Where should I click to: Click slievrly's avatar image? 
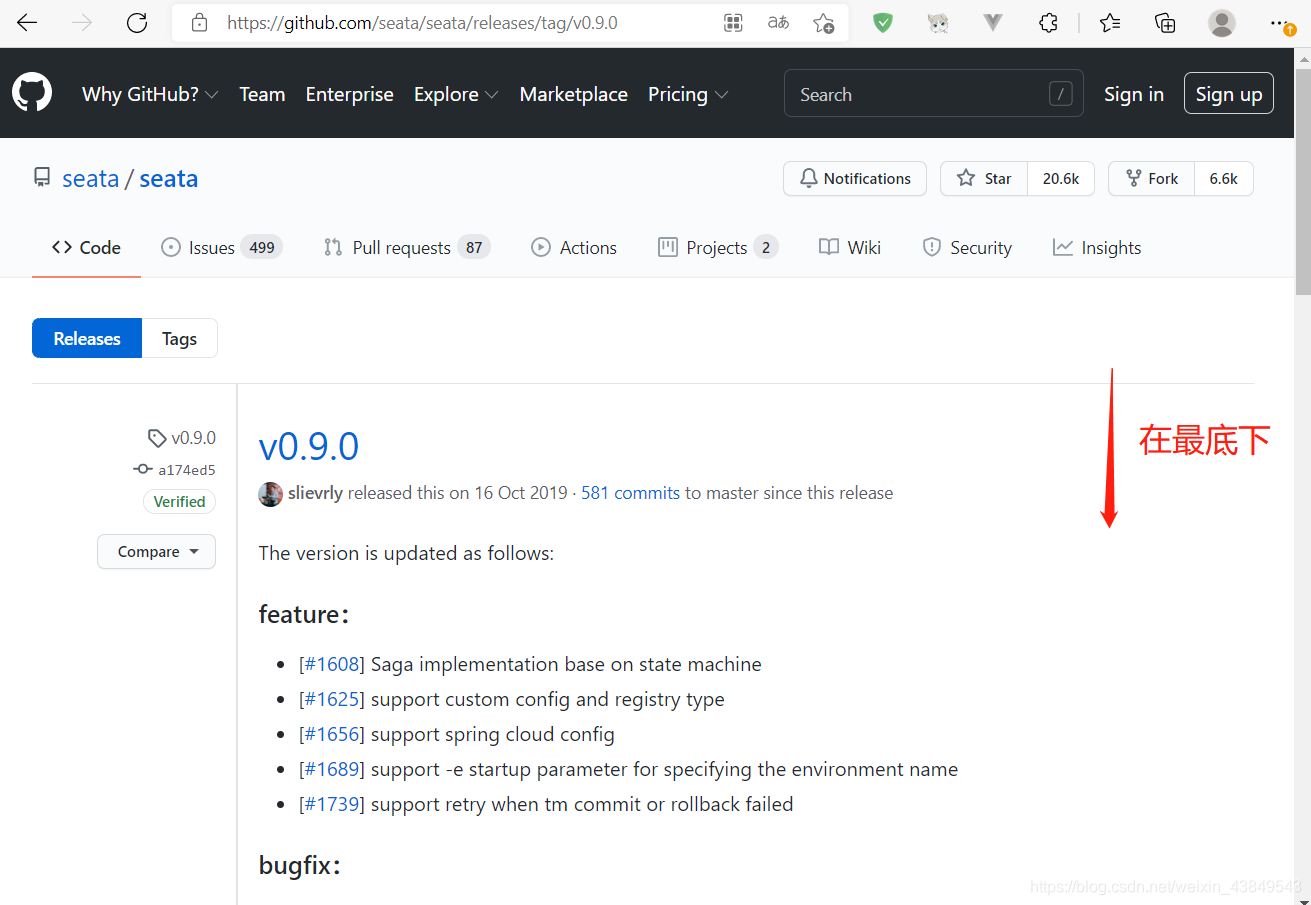tap(270, 493)
